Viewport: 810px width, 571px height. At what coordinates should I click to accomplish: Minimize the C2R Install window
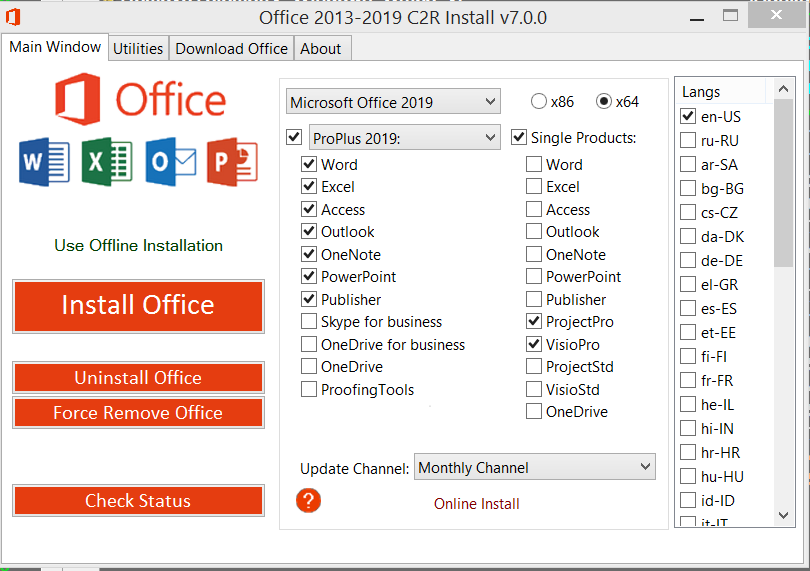tap(697, 17)
